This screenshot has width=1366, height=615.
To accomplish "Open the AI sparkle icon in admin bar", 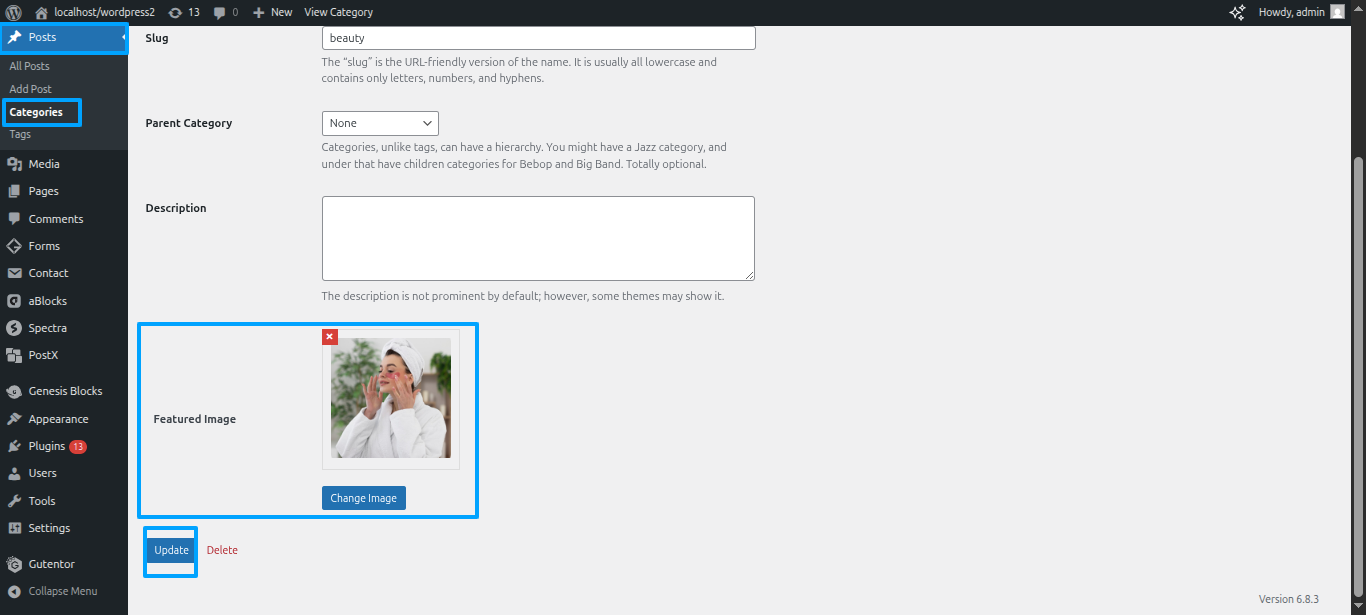I will click(x=1237, y=12).
